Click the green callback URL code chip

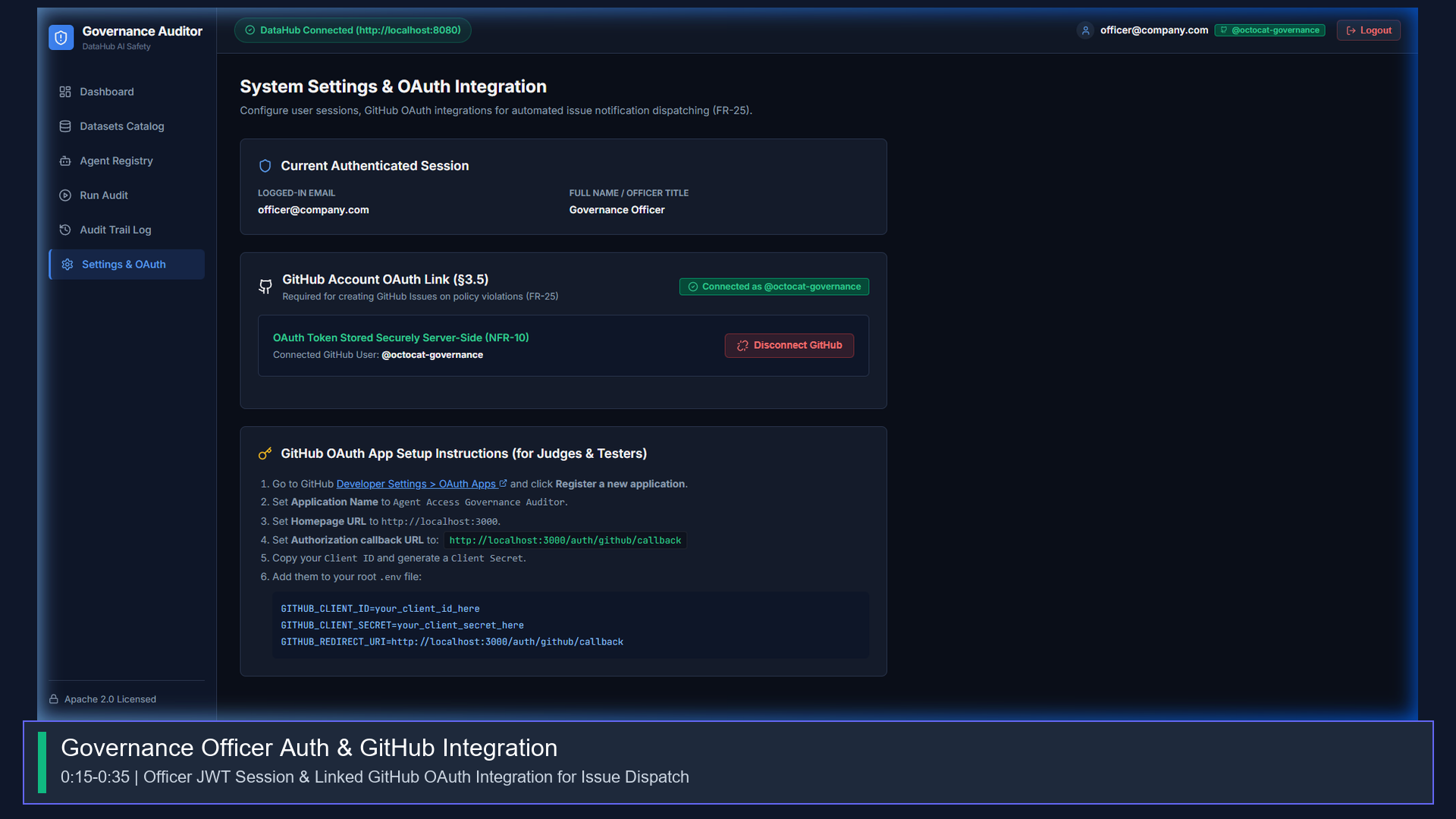coord(565,541)
